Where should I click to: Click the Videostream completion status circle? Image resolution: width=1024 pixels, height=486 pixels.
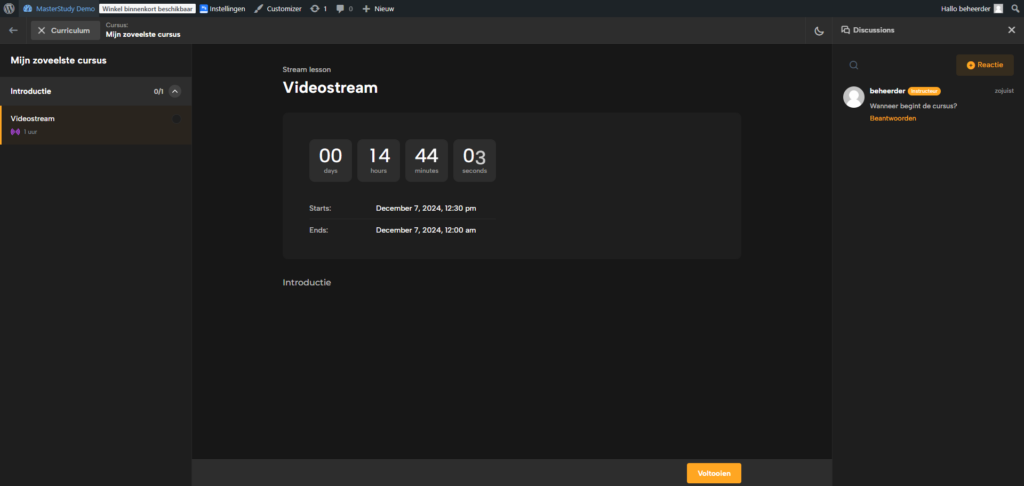(176, 119)
